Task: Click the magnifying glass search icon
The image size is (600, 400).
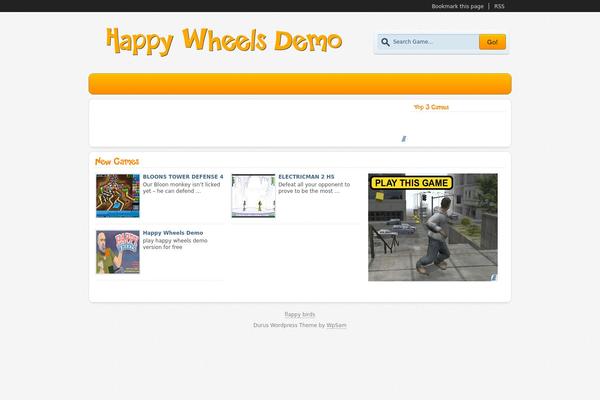Action: [385, 42]
